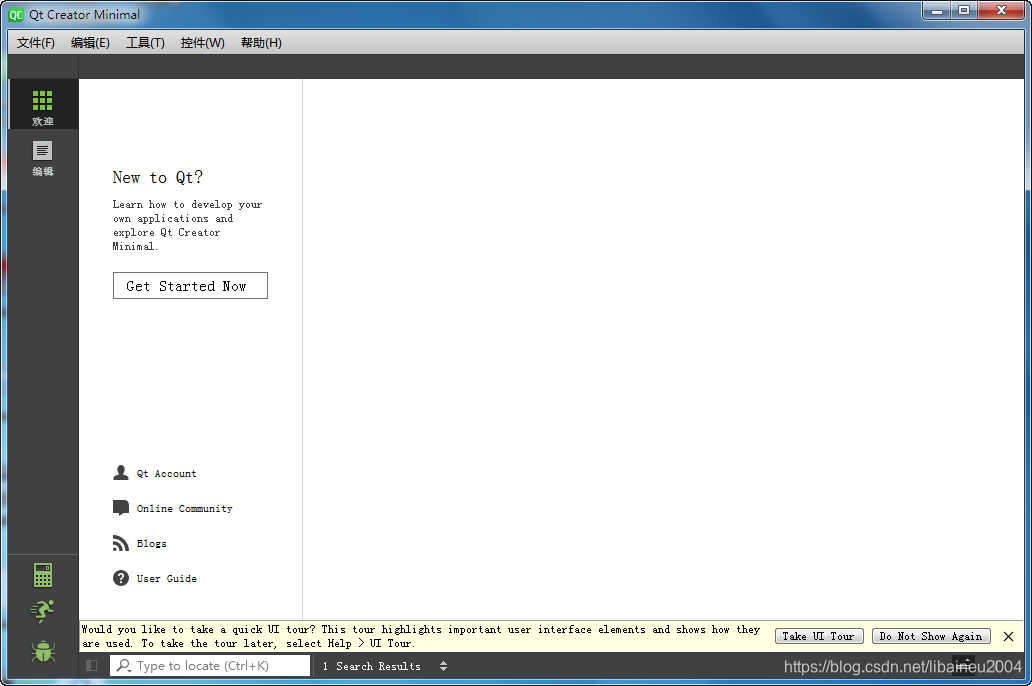Viewport: 1032px width, 686px height.
Task: Open the Search Results output pane
Action: pos(371,665)
